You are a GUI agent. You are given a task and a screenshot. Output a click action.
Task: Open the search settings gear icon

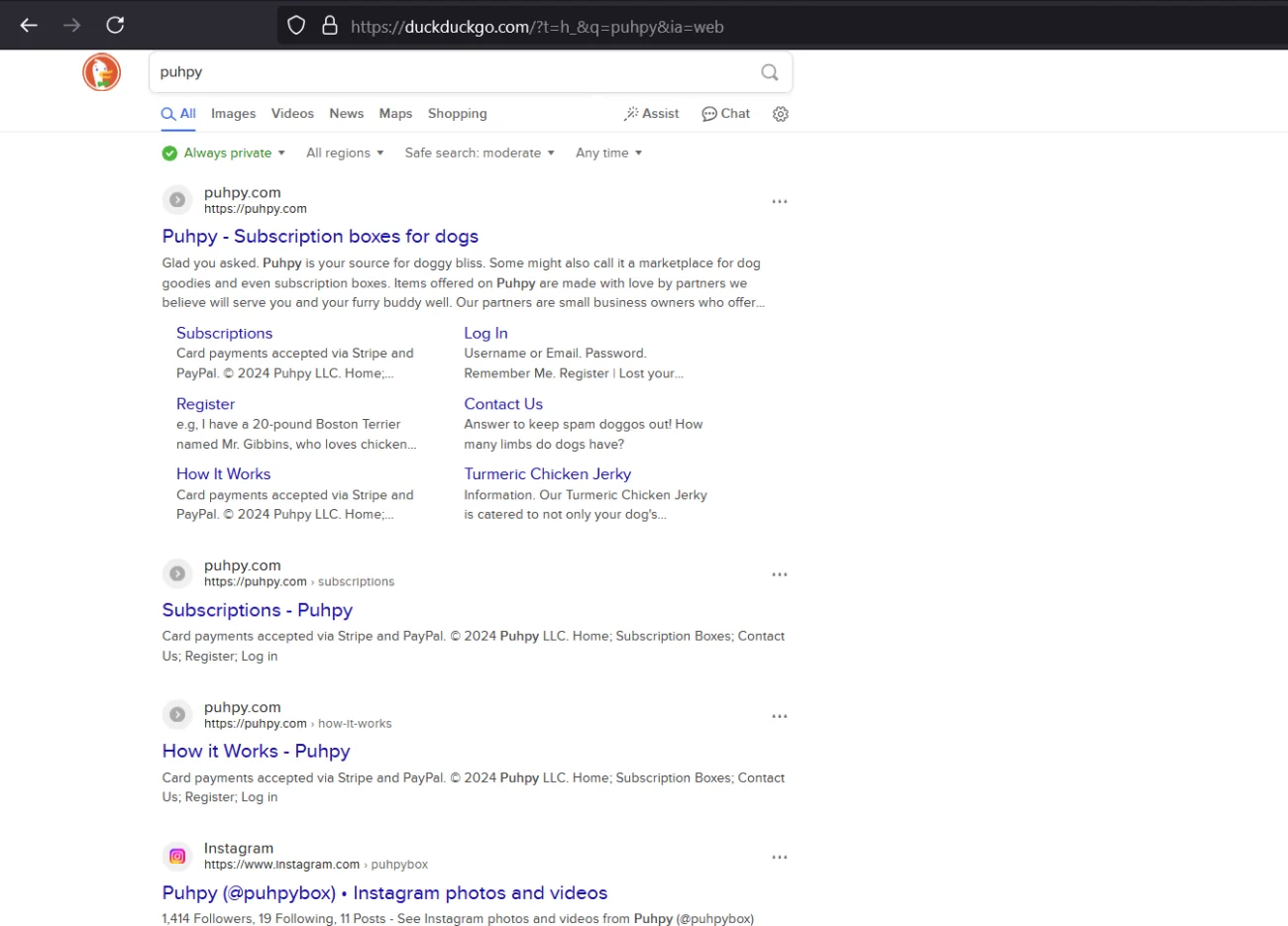[781, 114]
